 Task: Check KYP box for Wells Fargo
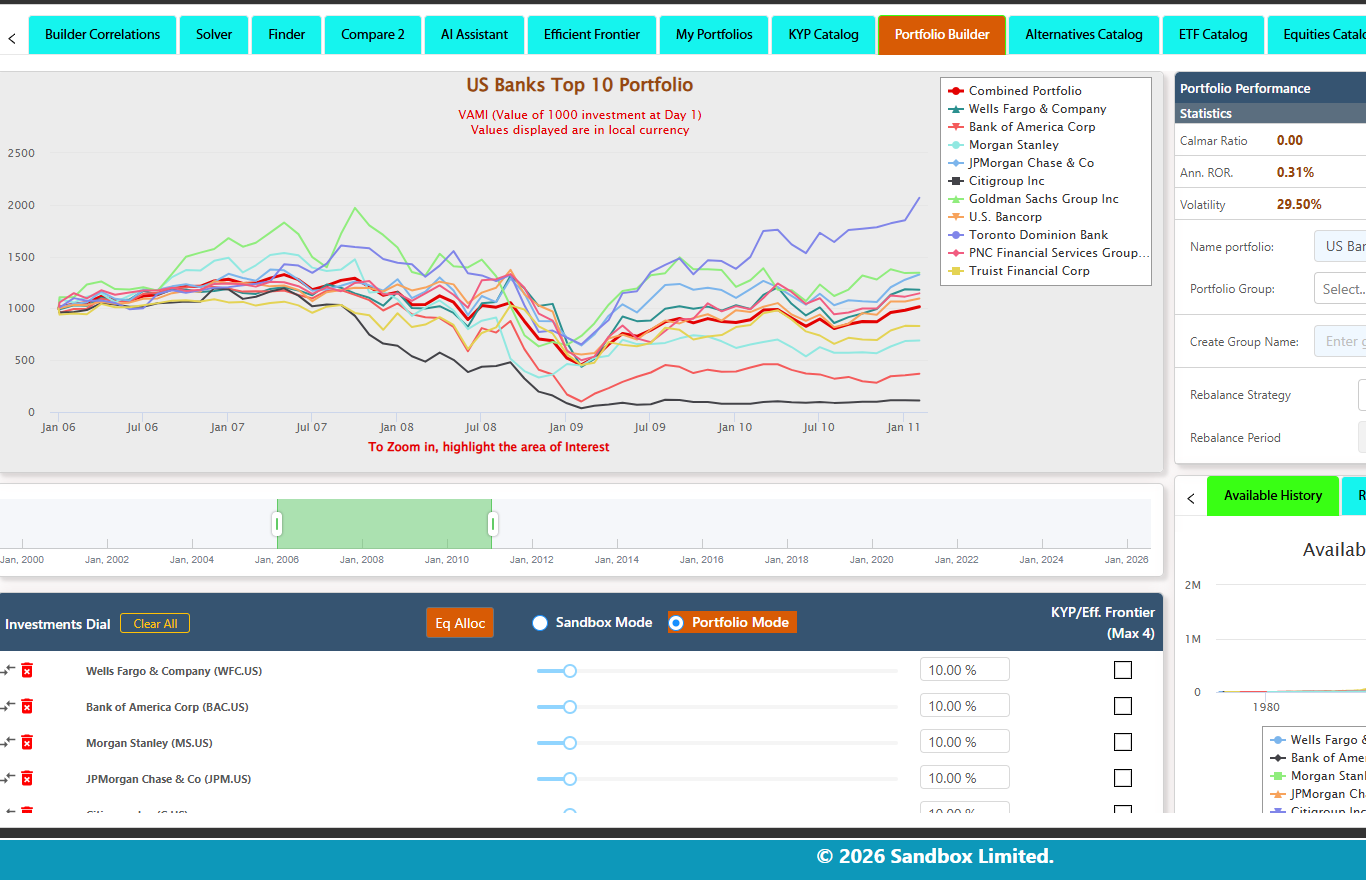coord(1123,670)
